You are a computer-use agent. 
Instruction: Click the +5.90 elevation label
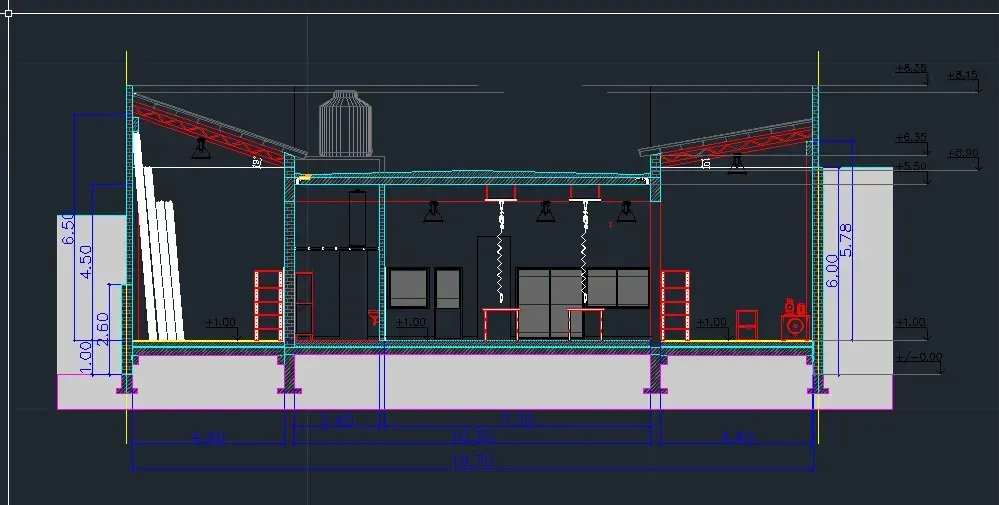point(962,153)
